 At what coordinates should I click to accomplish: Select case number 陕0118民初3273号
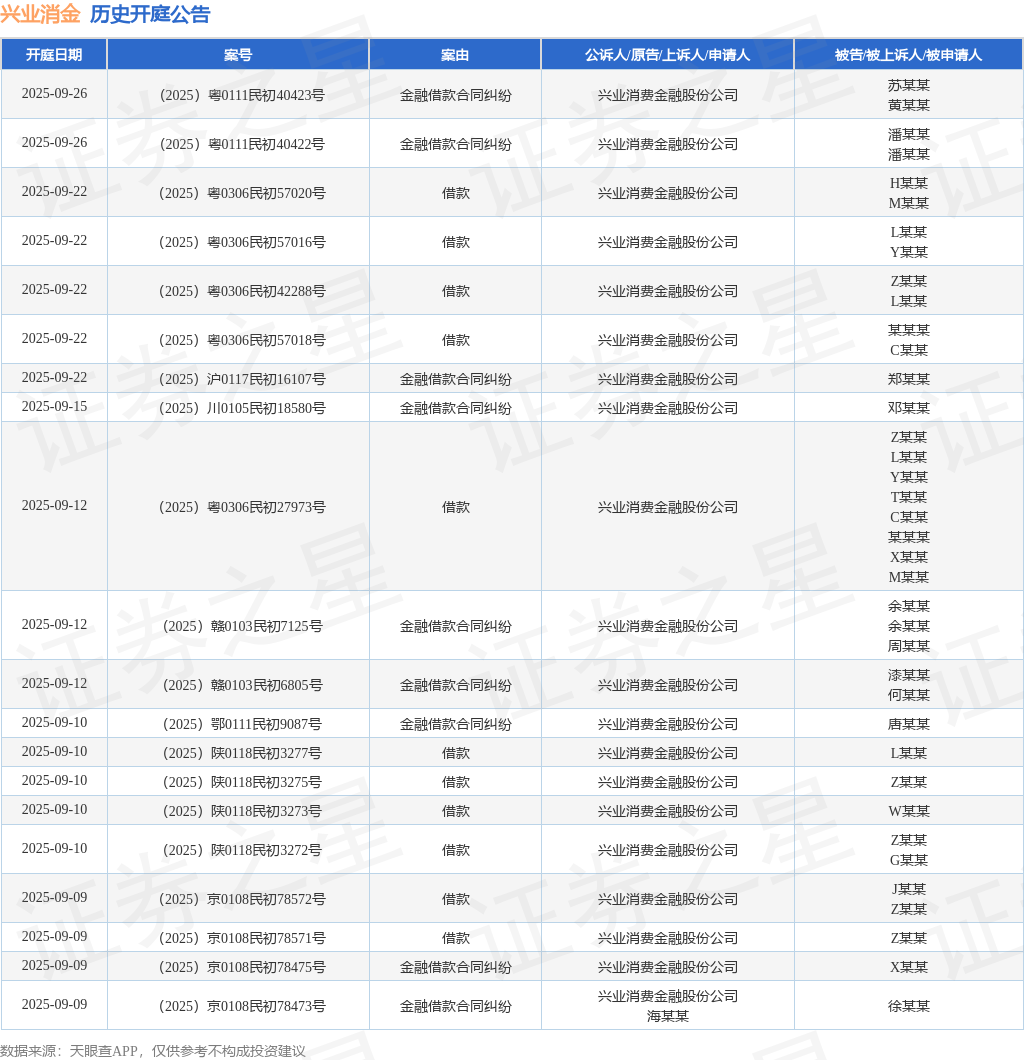pyautogui.click(x=242, y=811)
